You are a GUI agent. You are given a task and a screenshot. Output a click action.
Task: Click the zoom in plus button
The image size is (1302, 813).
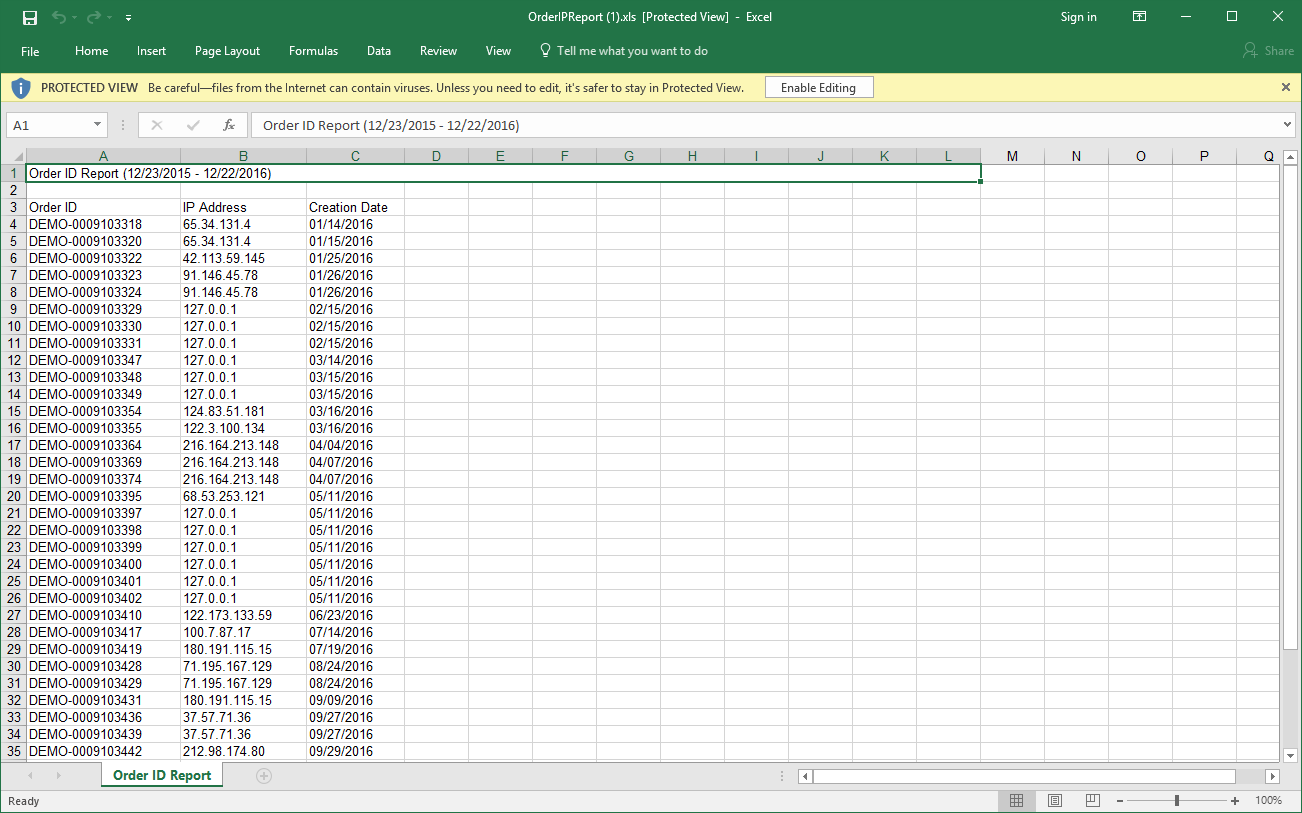pos(1235,801)
